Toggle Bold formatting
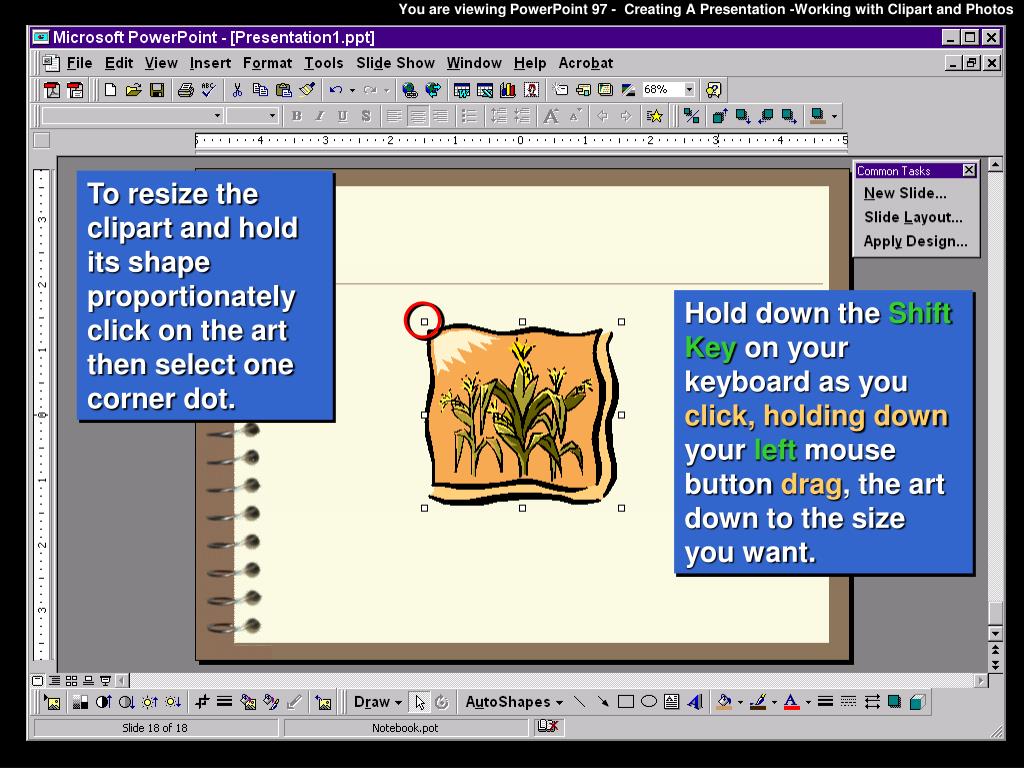The height and width of the screenshot is (768, 1024). coord(296,116)
